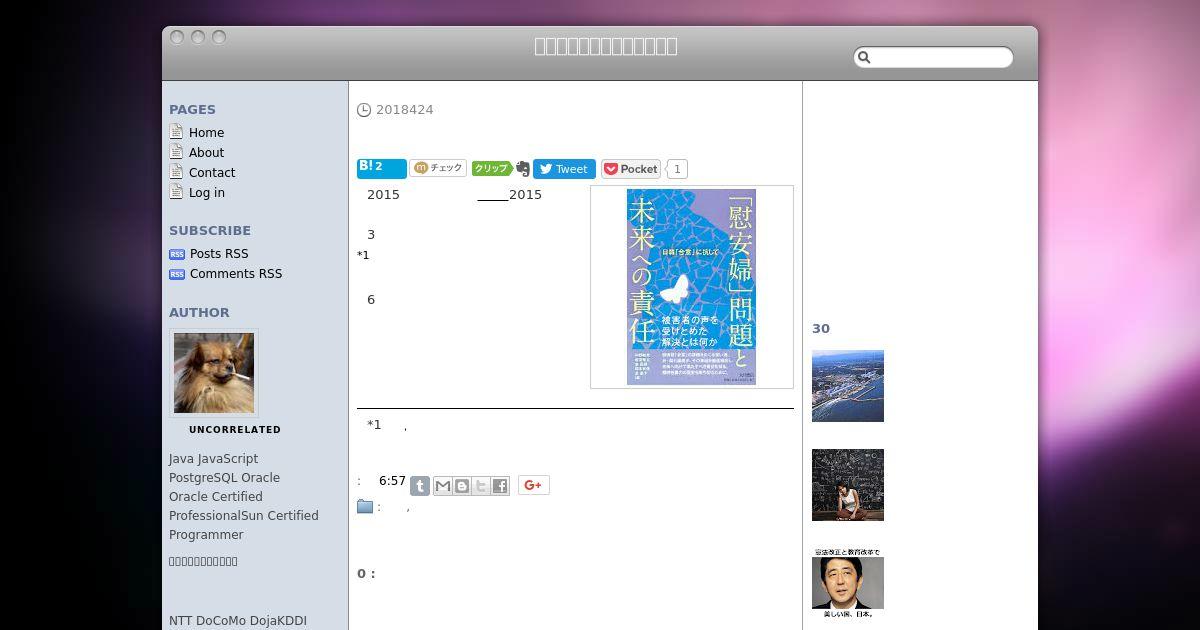Click the '*1' footnote marker in the post

(x=363, y=255)
